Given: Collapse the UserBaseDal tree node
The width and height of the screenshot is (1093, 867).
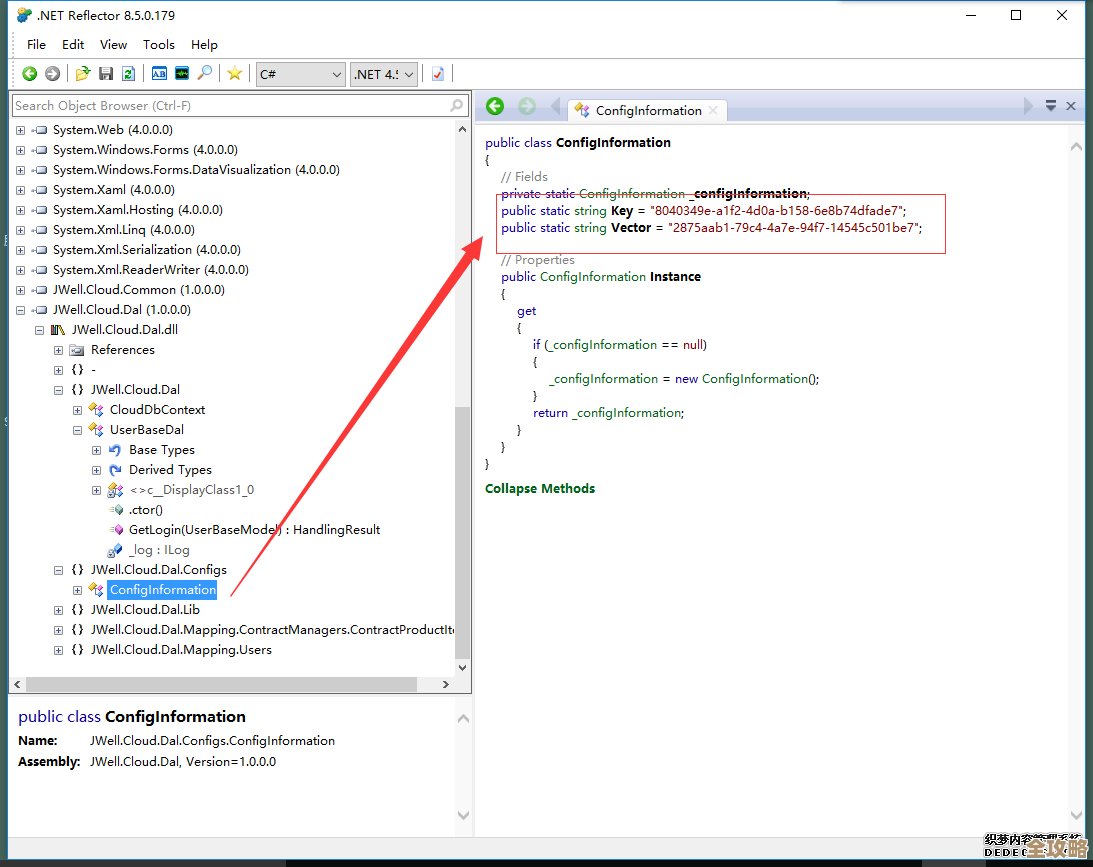Looking at the screenshot, I should tap(78, 430).
